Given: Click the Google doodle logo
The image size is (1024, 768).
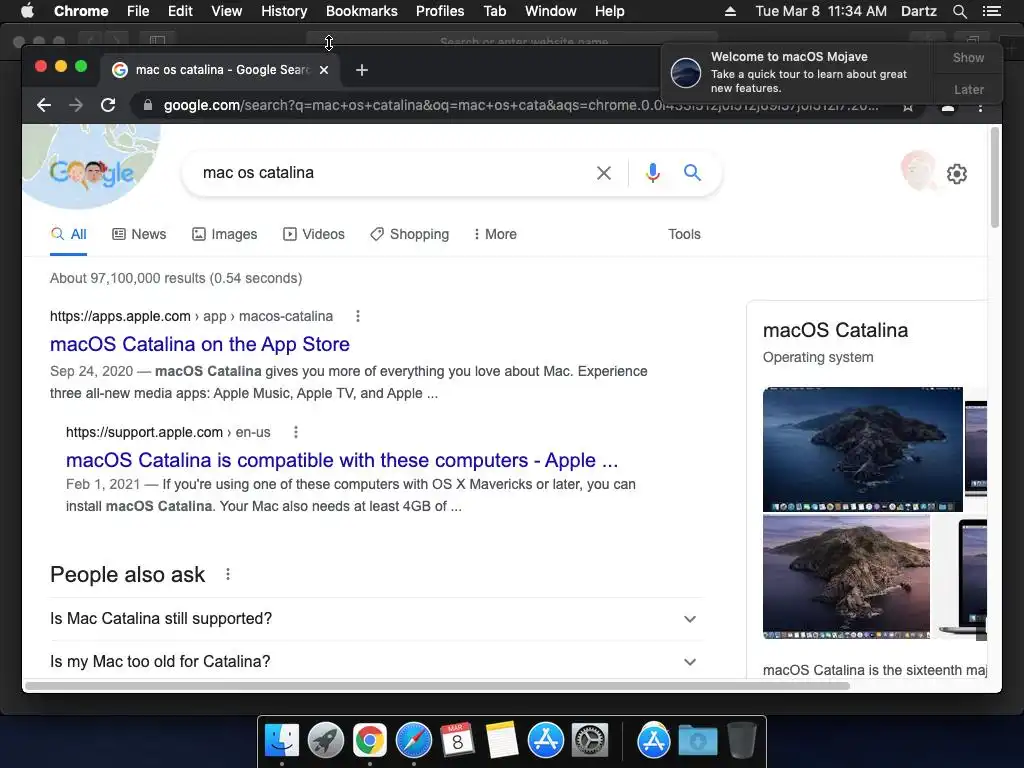Looking at the screenshot, I should click(91, 172).
